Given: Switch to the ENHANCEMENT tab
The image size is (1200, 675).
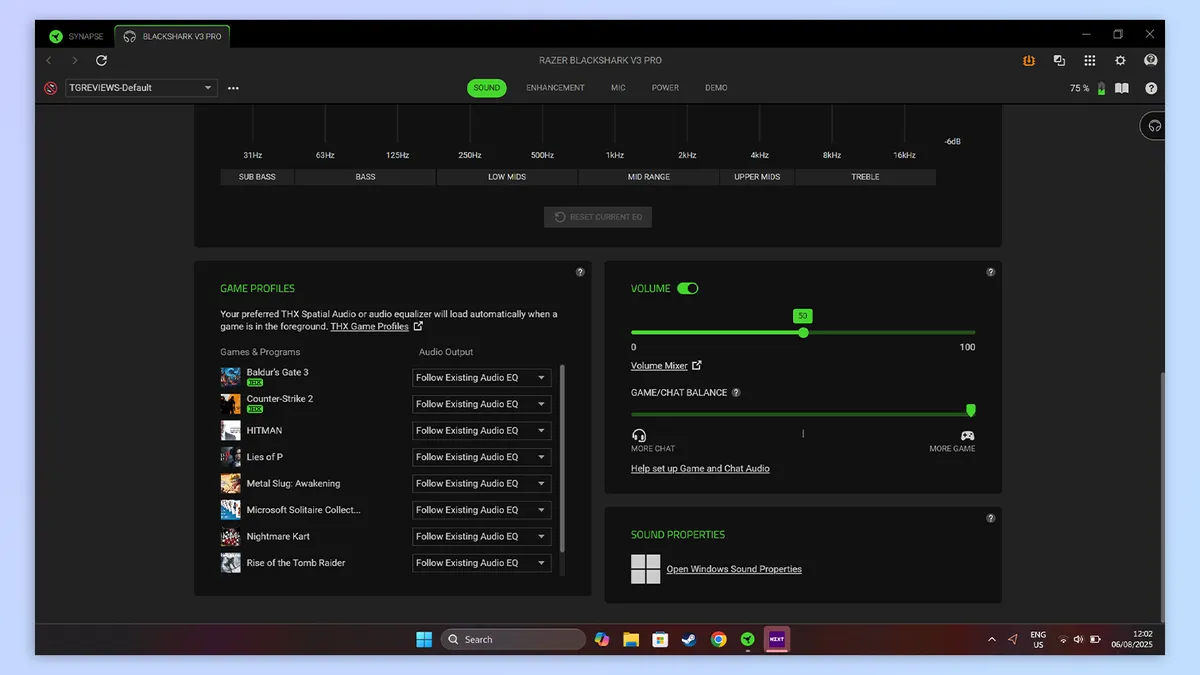Looking at the screenshot, I should (555, 88).
